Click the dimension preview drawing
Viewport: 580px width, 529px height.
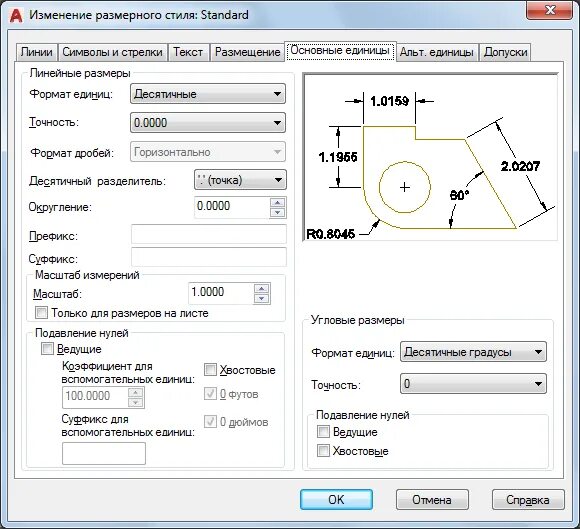coord(430,157)
